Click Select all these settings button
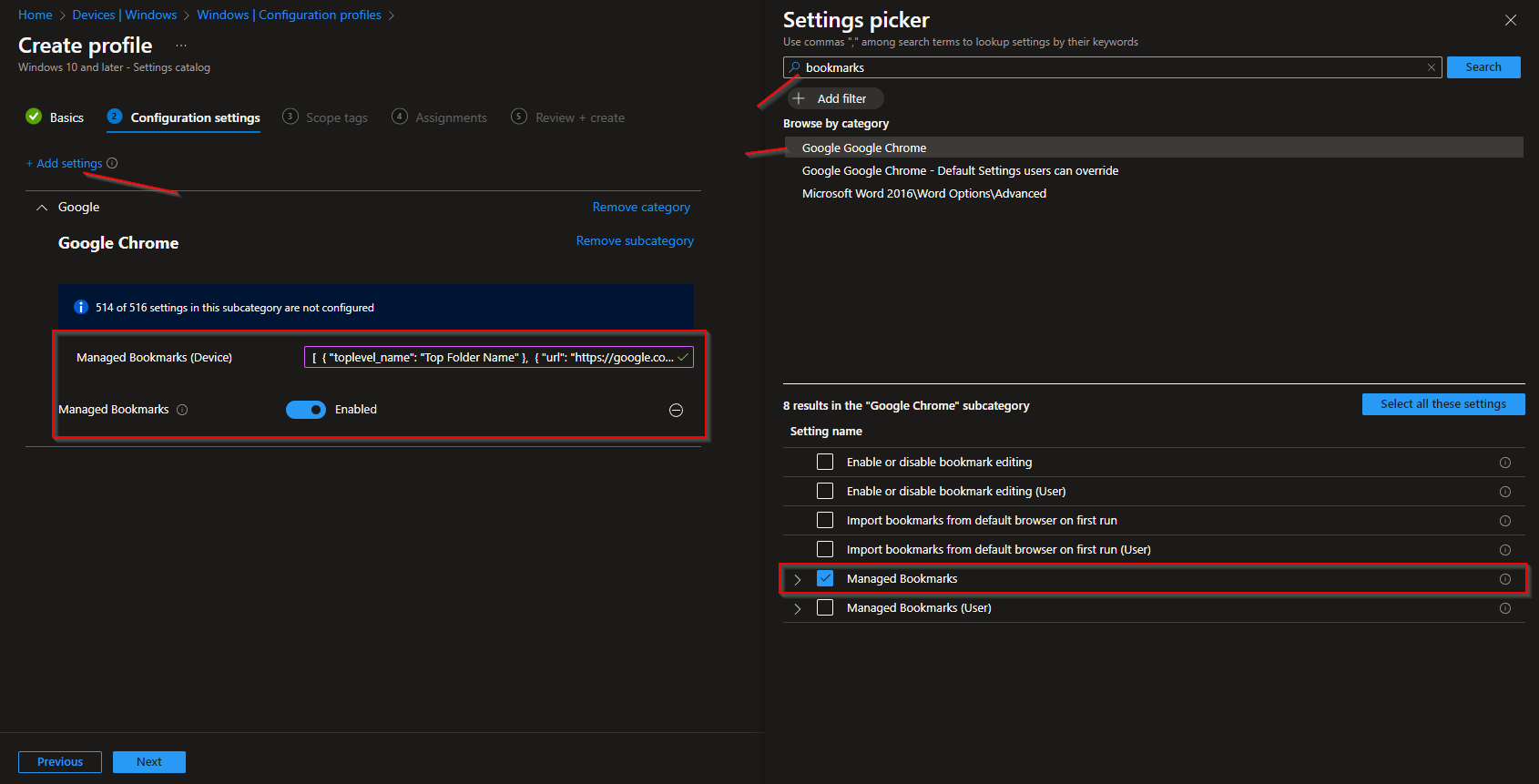This screenshot has height=784, width=1539. click(1443, 404)
